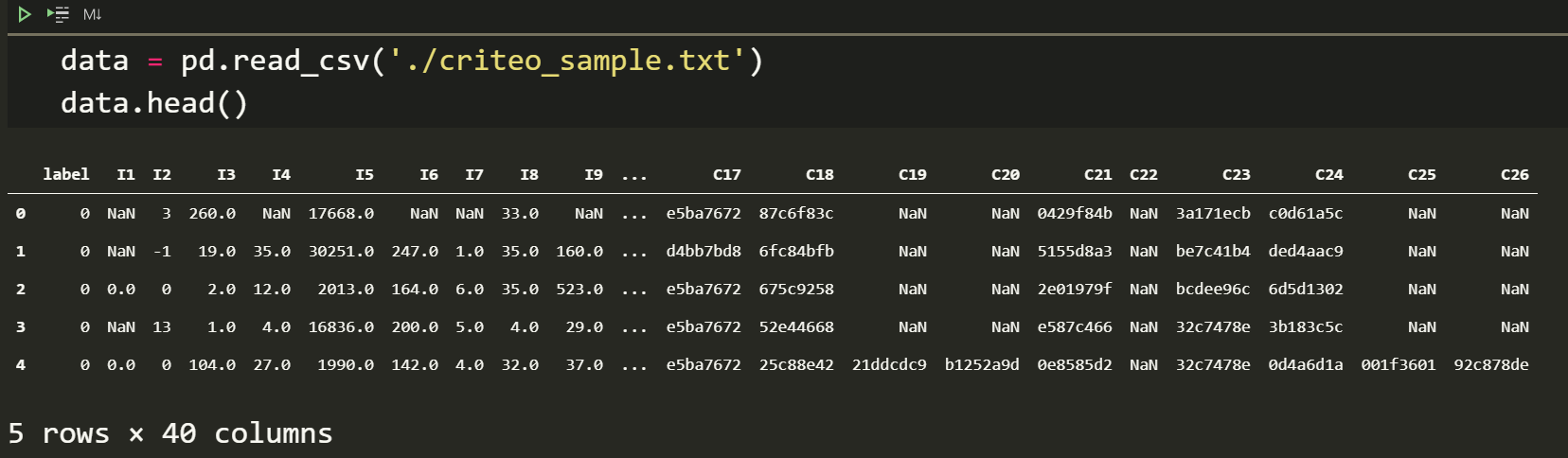Select the I5 column header
Viewport: 1568px width, 458px height.
click(x=365, y=175)
